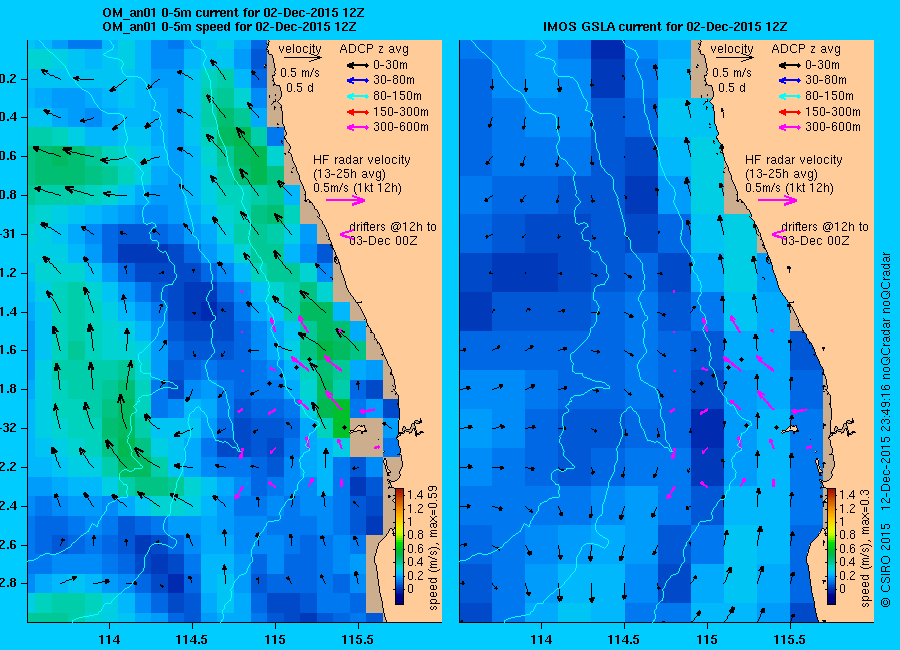Image resolution: width=900 pixels, height=650 pixels.
Task: Click the 'IMOS GSLA current' title
Action: click(x=665, y=27)
